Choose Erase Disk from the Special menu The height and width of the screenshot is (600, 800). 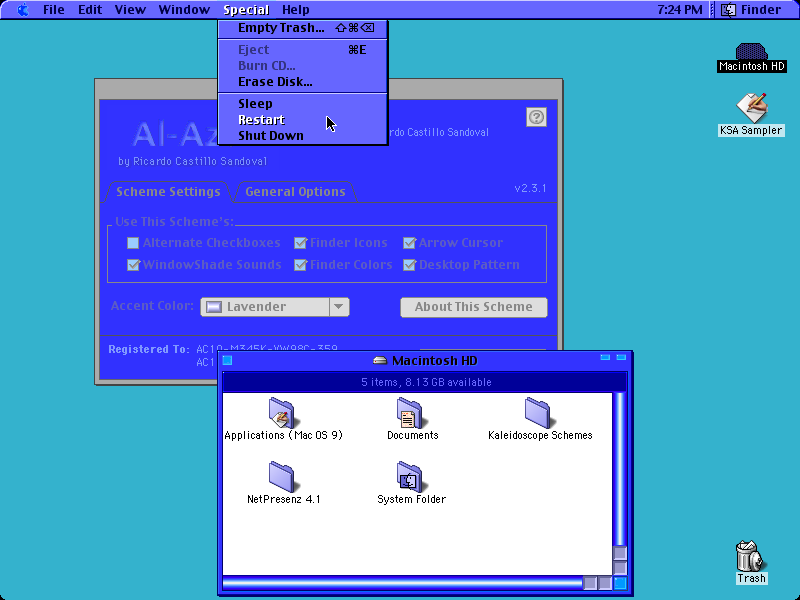tap(303, 82)
